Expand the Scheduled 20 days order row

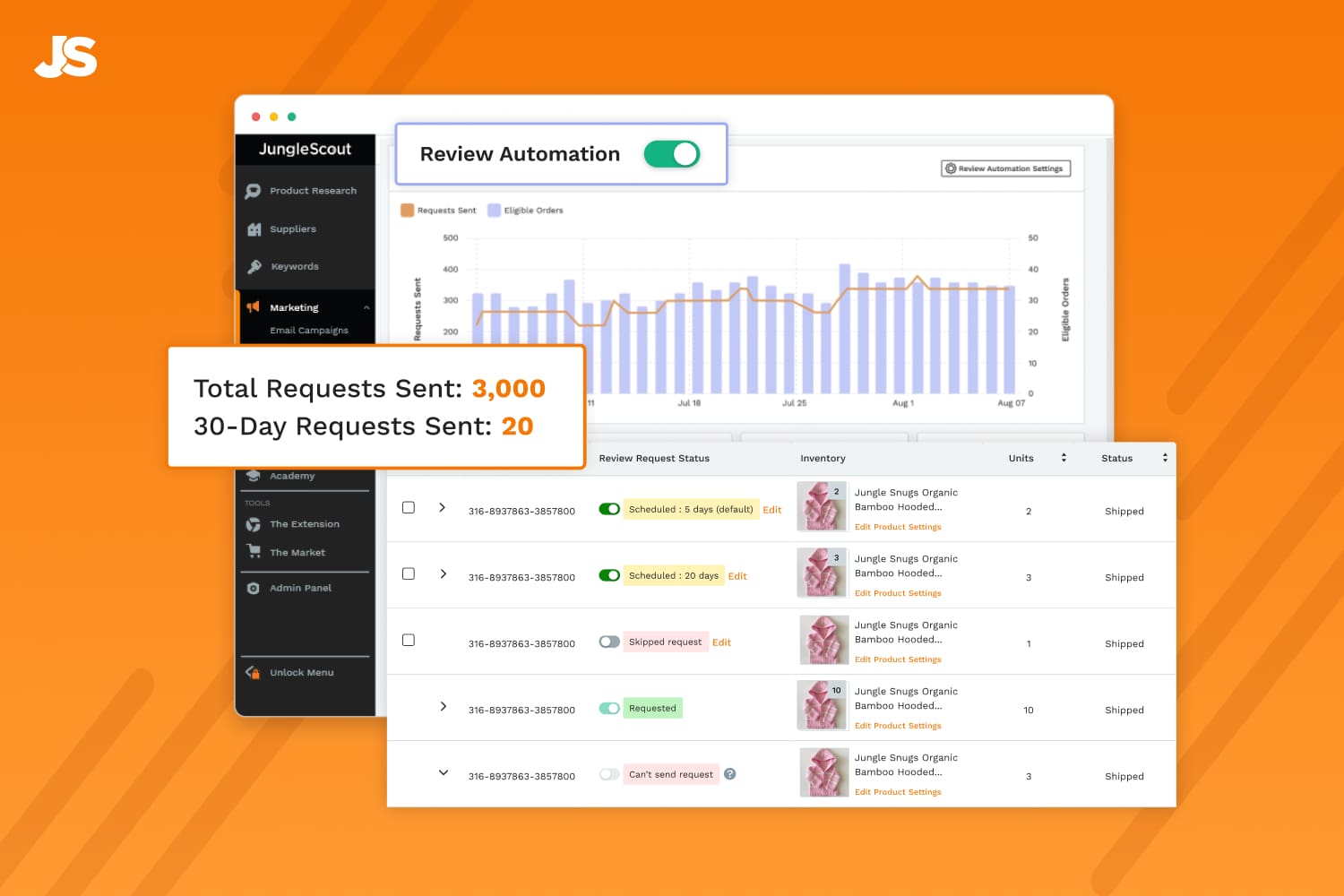tap(443, 574)
